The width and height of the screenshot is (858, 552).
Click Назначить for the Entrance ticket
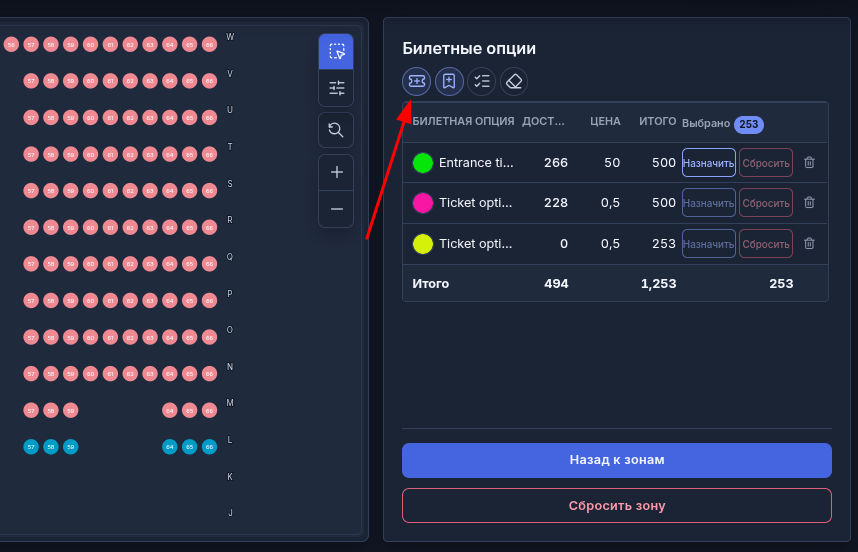pyautogui.click(x=709, y=163)
